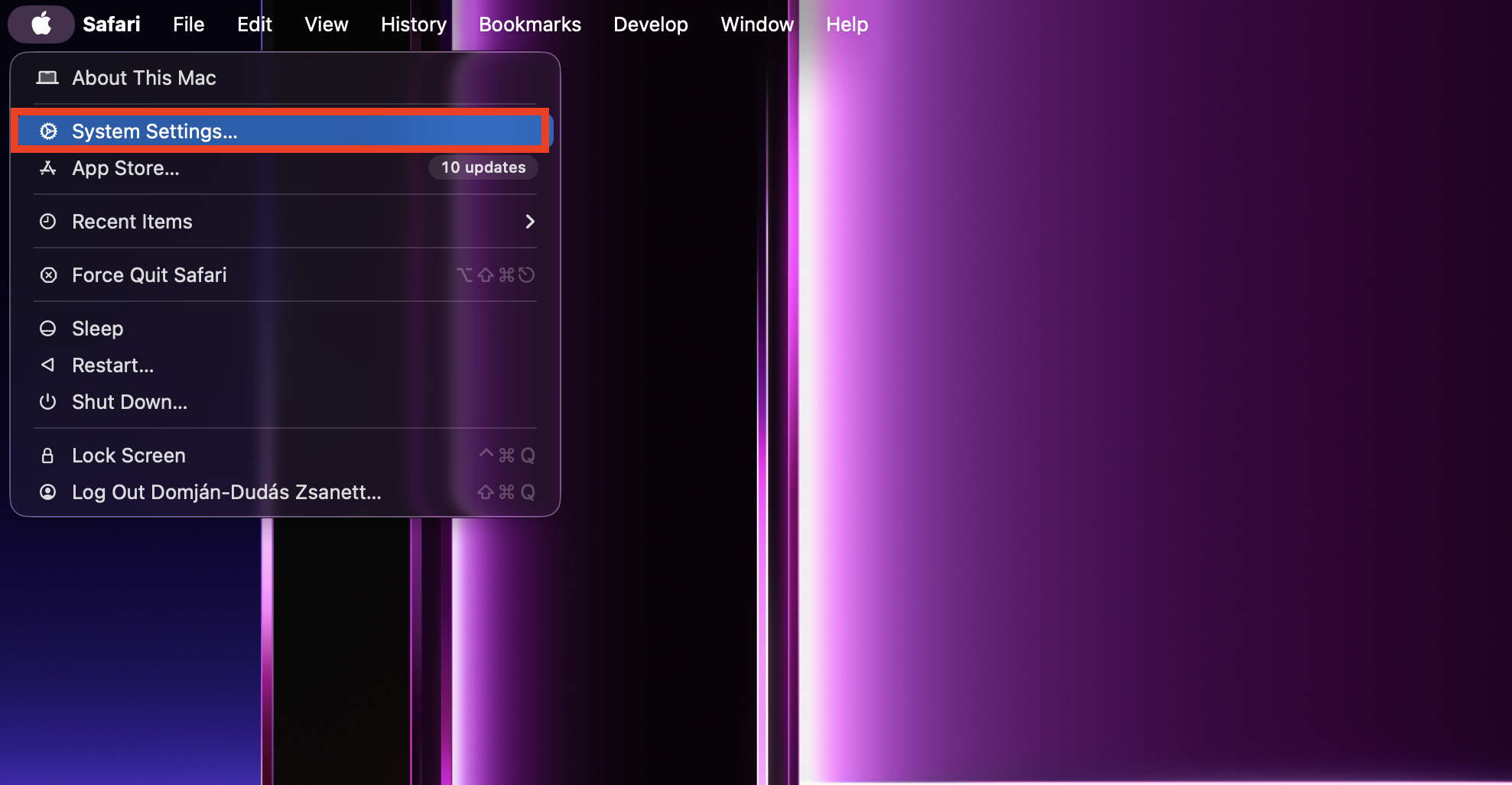The height and width of the screenshot is (785, 1512).
Task: Click the clock icon beside Recent Items
Action: click(48, 222)
